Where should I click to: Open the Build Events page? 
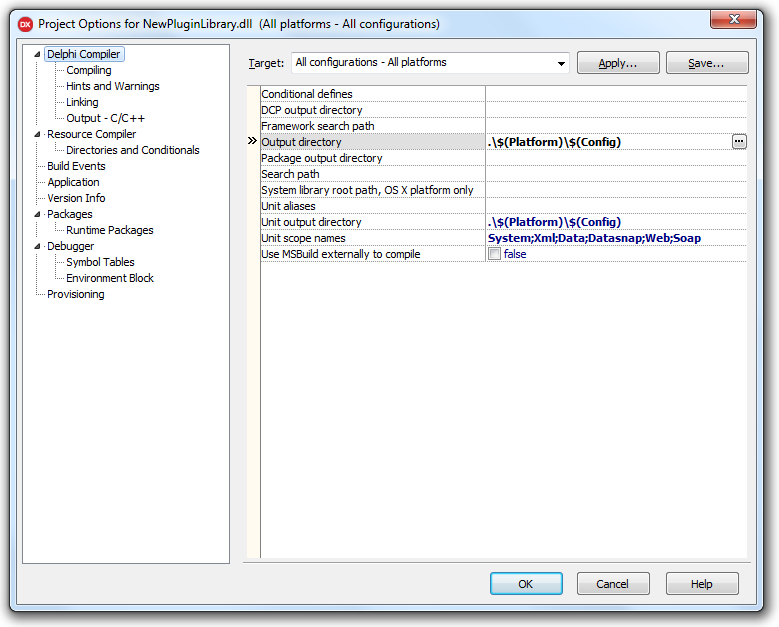pos(76,166)
